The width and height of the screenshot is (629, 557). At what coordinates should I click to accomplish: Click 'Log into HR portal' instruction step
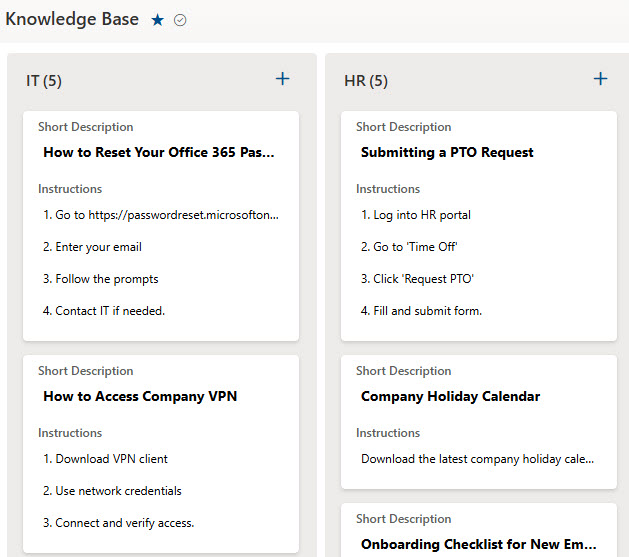(416, 215)
